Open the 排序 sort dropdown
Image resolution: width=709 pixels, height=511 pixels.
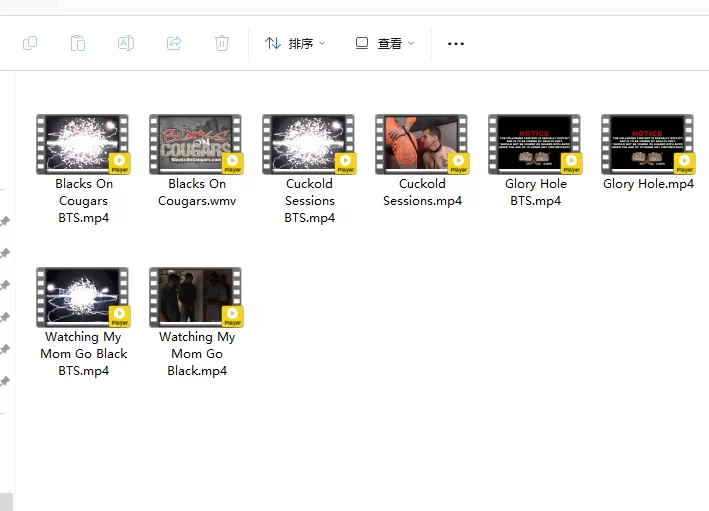coord(295,43)
